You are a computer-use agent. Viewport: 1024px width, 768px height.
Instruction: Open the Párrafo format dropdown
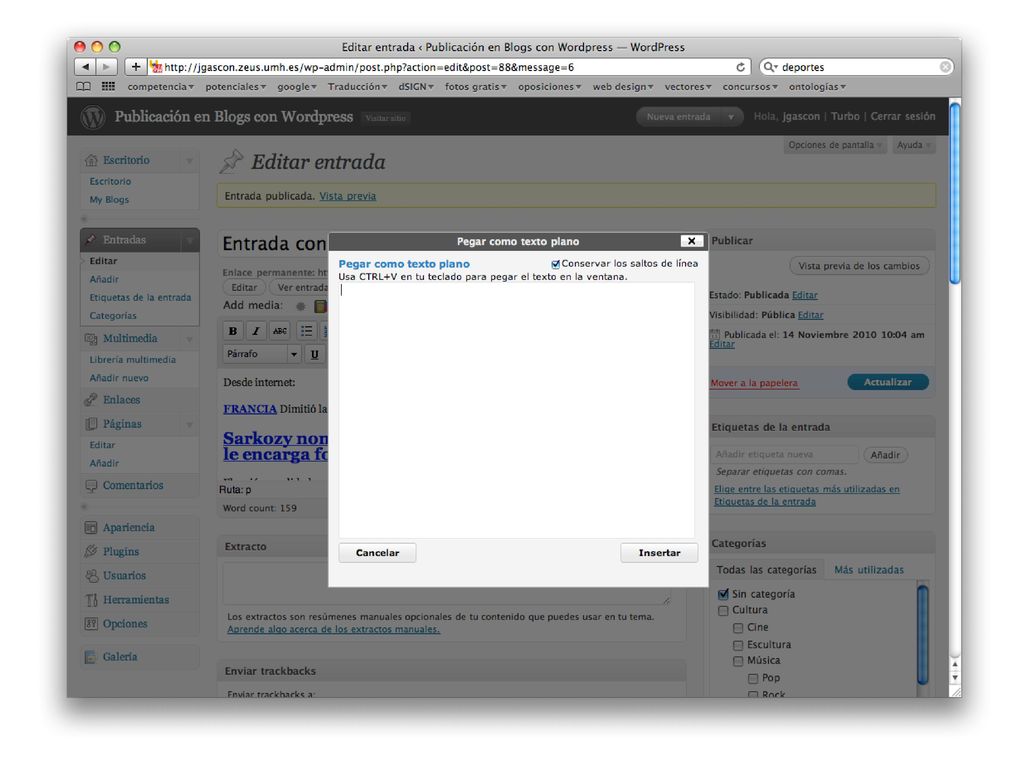coord(261,354)
